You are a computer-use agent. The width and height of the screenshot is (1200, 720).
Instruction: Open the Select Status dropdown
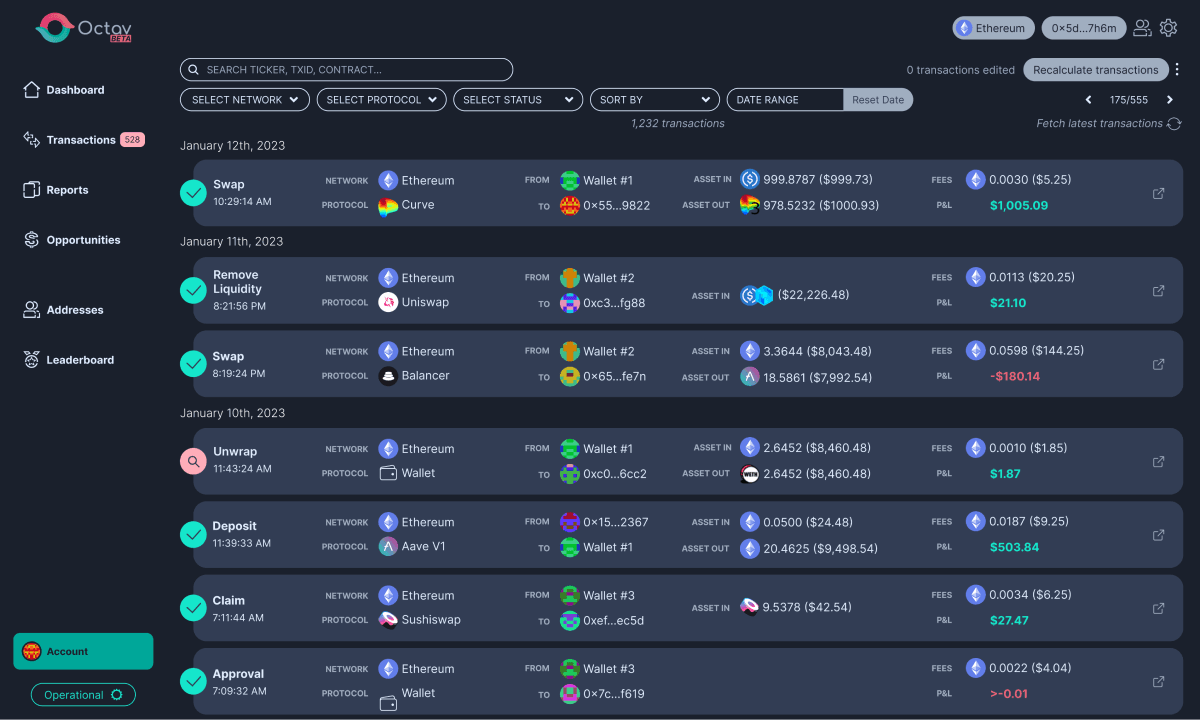point(518,100)
